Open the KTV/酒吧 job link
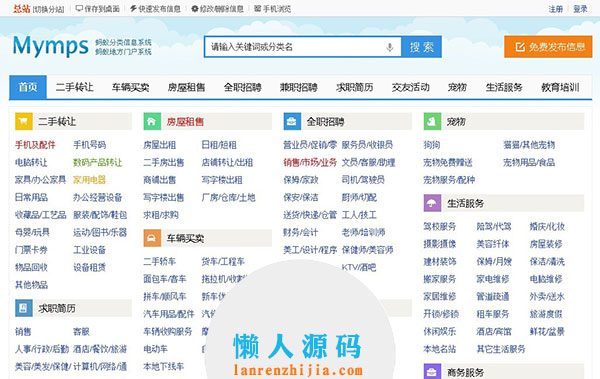This screenshot has height=379, width=600. pyautogui.click(x=359, y=267)
